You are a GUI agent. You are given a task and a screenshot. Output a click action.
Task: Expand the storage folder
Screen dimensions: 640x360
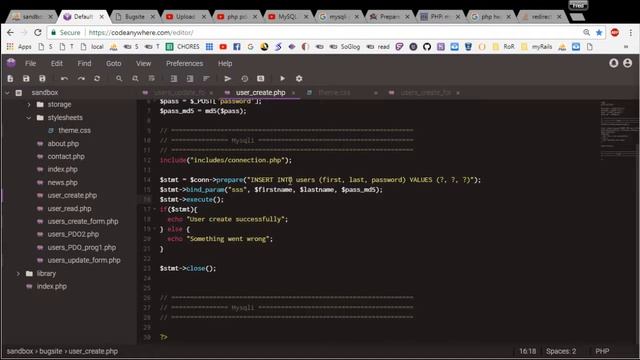click(x=29, y=104)
